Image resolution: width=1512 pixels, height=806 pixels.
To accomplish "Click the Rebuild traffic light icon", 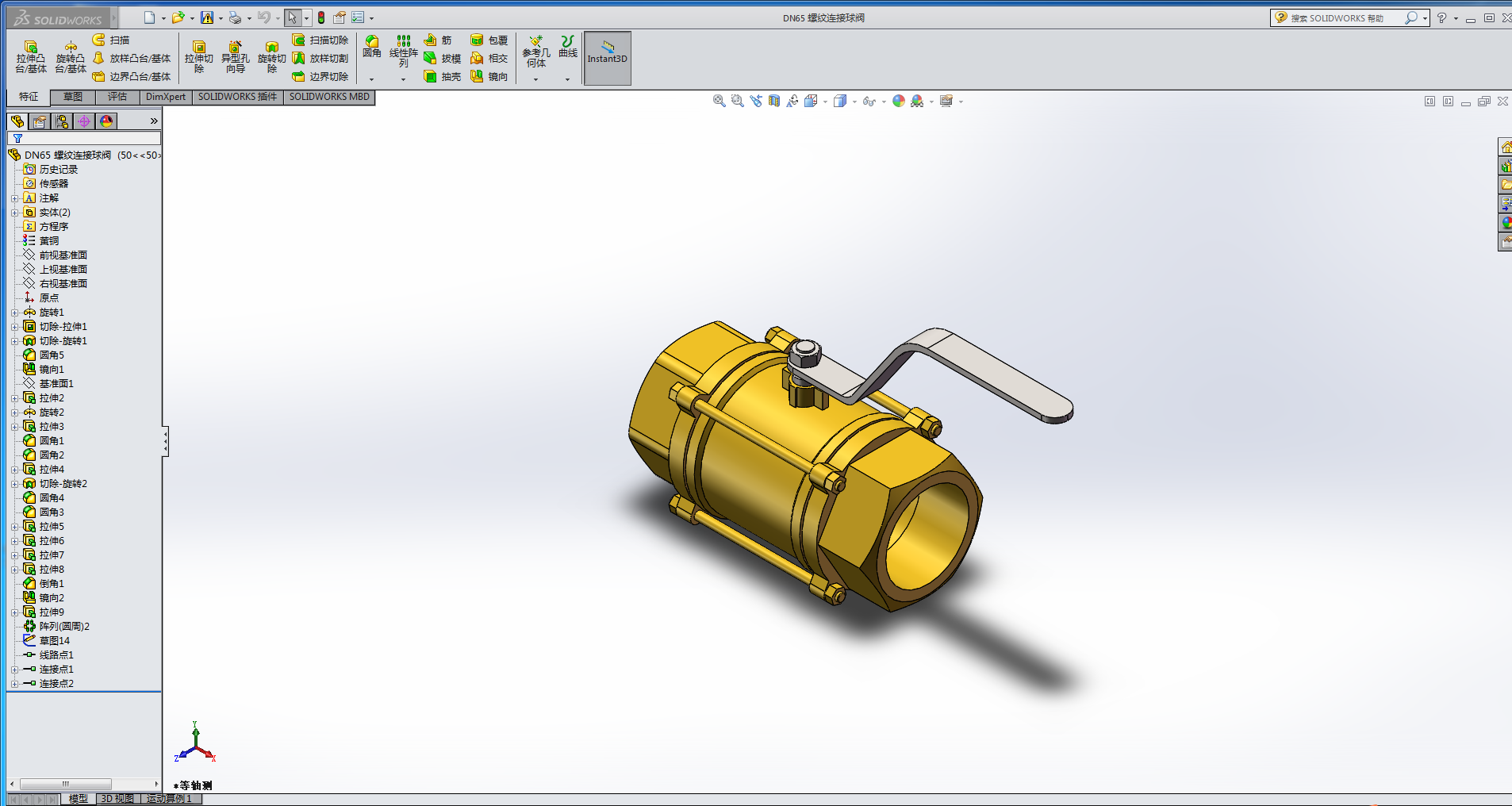I will (x=321, y=17).
